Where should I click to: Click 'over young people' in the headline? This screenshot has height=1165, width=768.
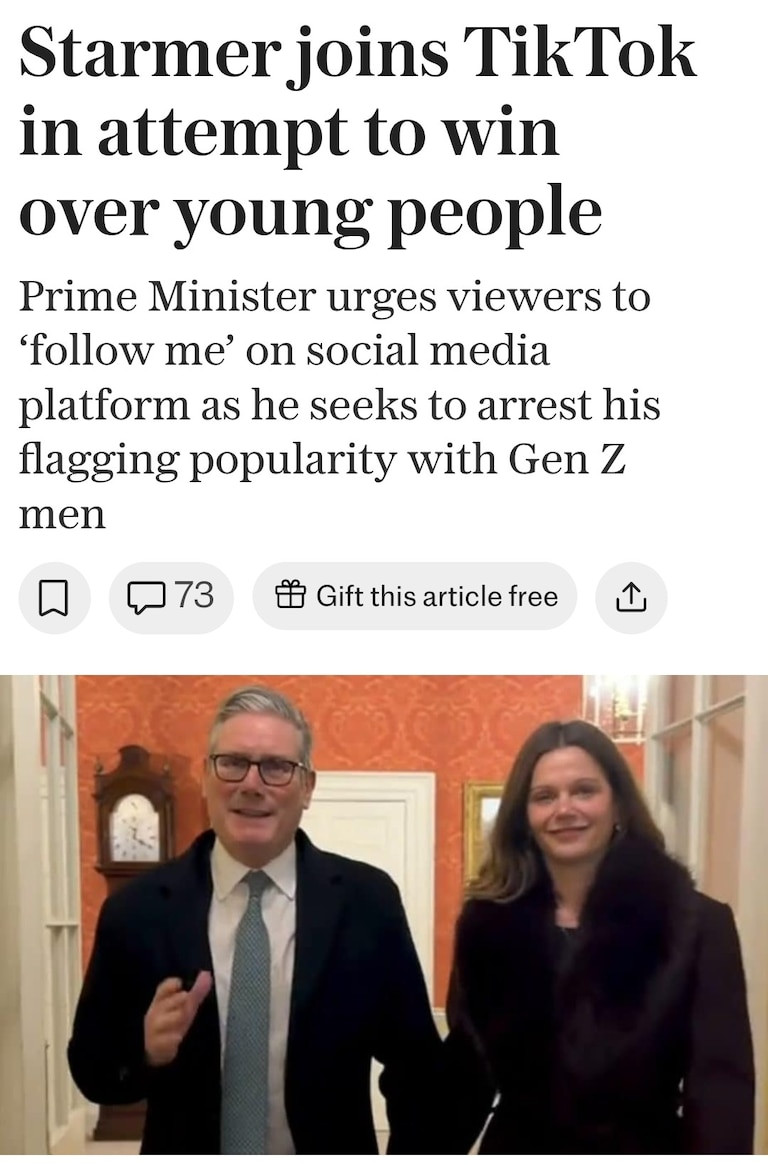coord(310,210)
